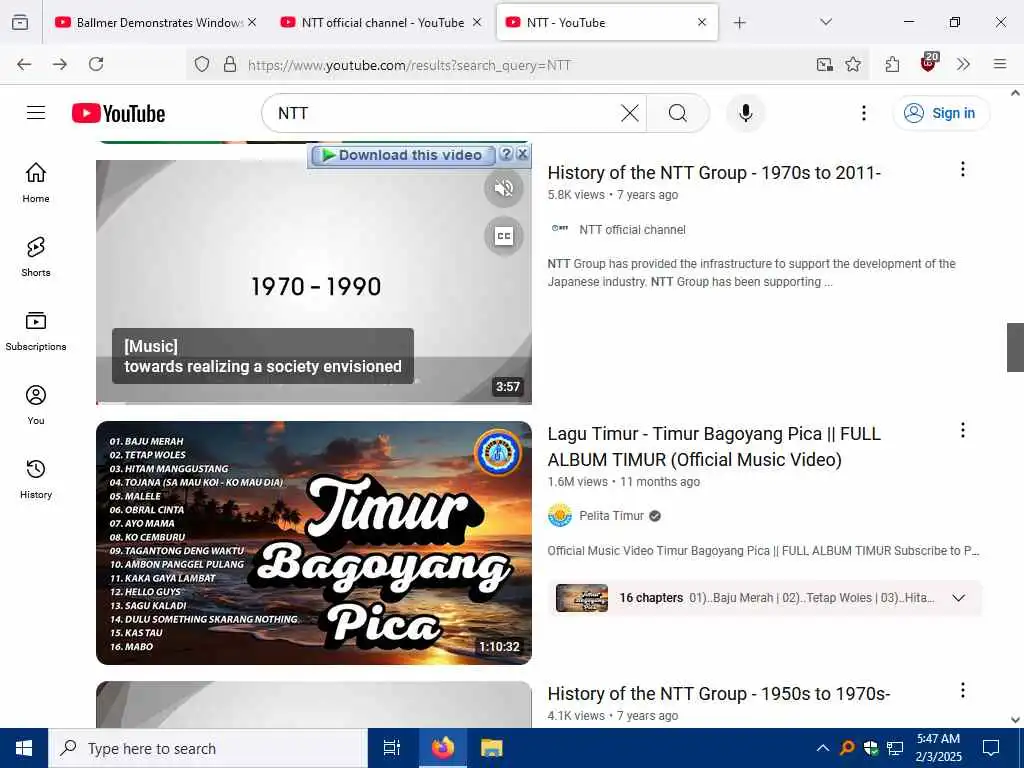Open Home in the YouTube sidebar
Screen dimensions: 1024x768
[36, 183]
